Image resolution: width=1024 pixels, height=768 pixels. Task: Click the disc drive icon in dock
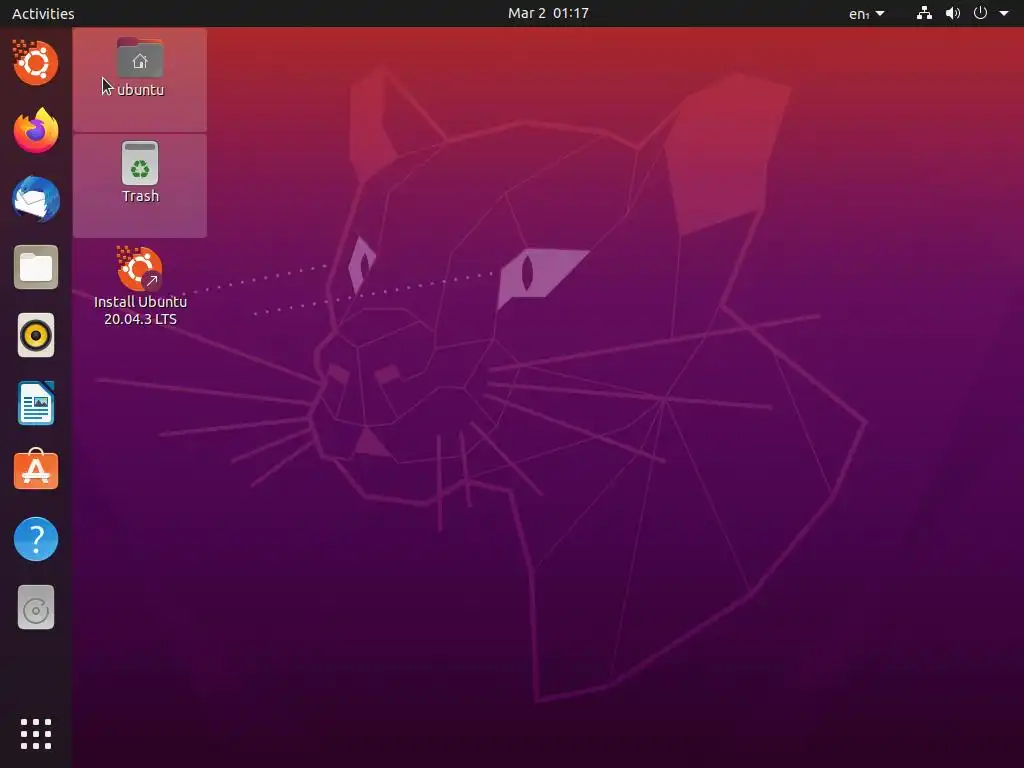coord(36,607)
